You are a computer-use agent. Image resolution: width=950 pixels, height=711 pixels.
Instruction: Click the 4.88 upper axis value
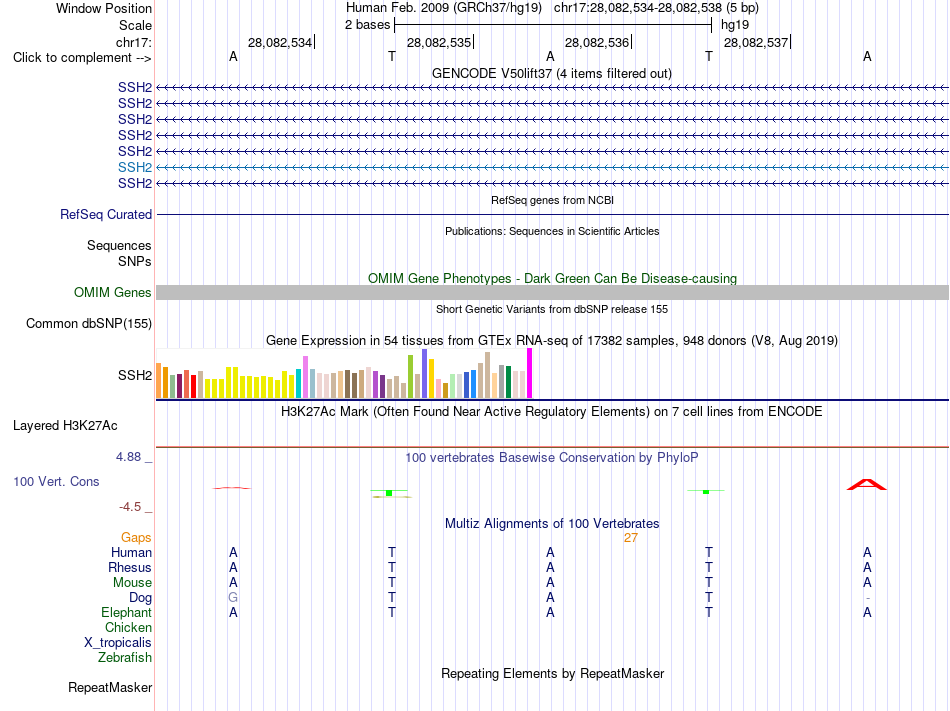(x=128, y=457)
